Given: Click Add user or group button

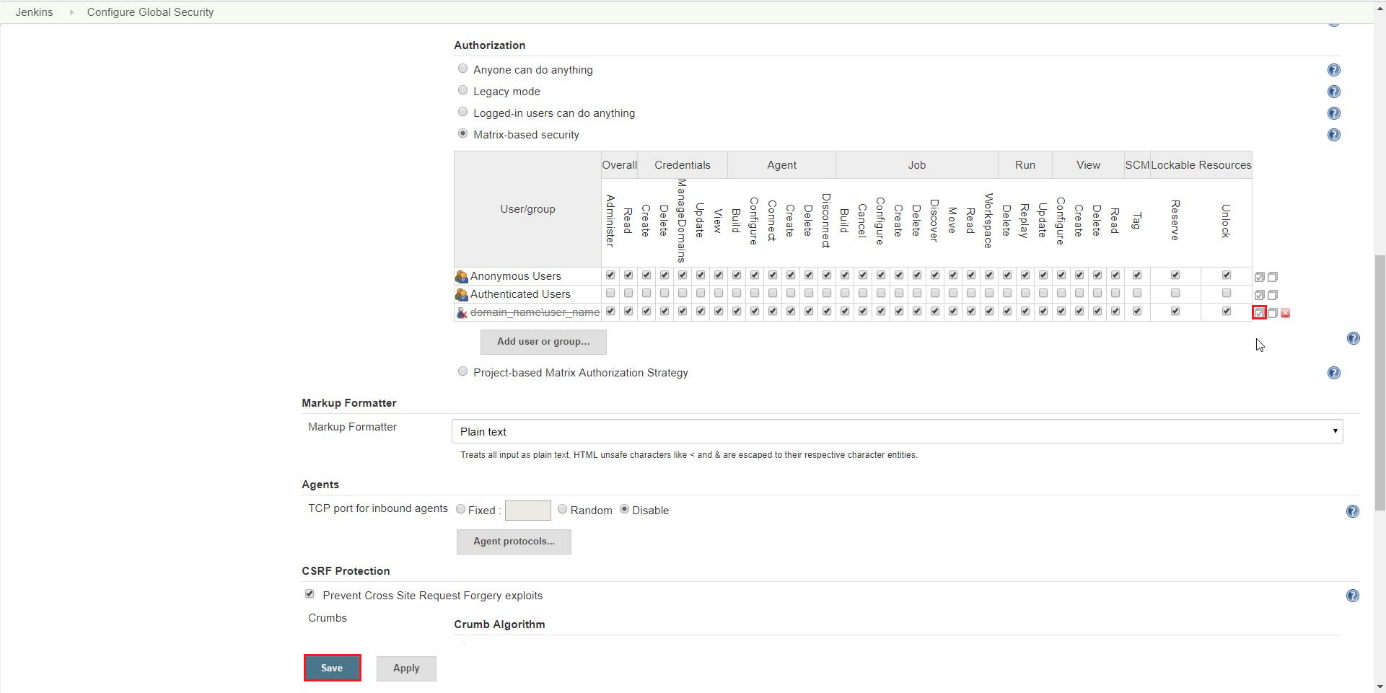Looking at the screenshot, I should coord(544,341).
